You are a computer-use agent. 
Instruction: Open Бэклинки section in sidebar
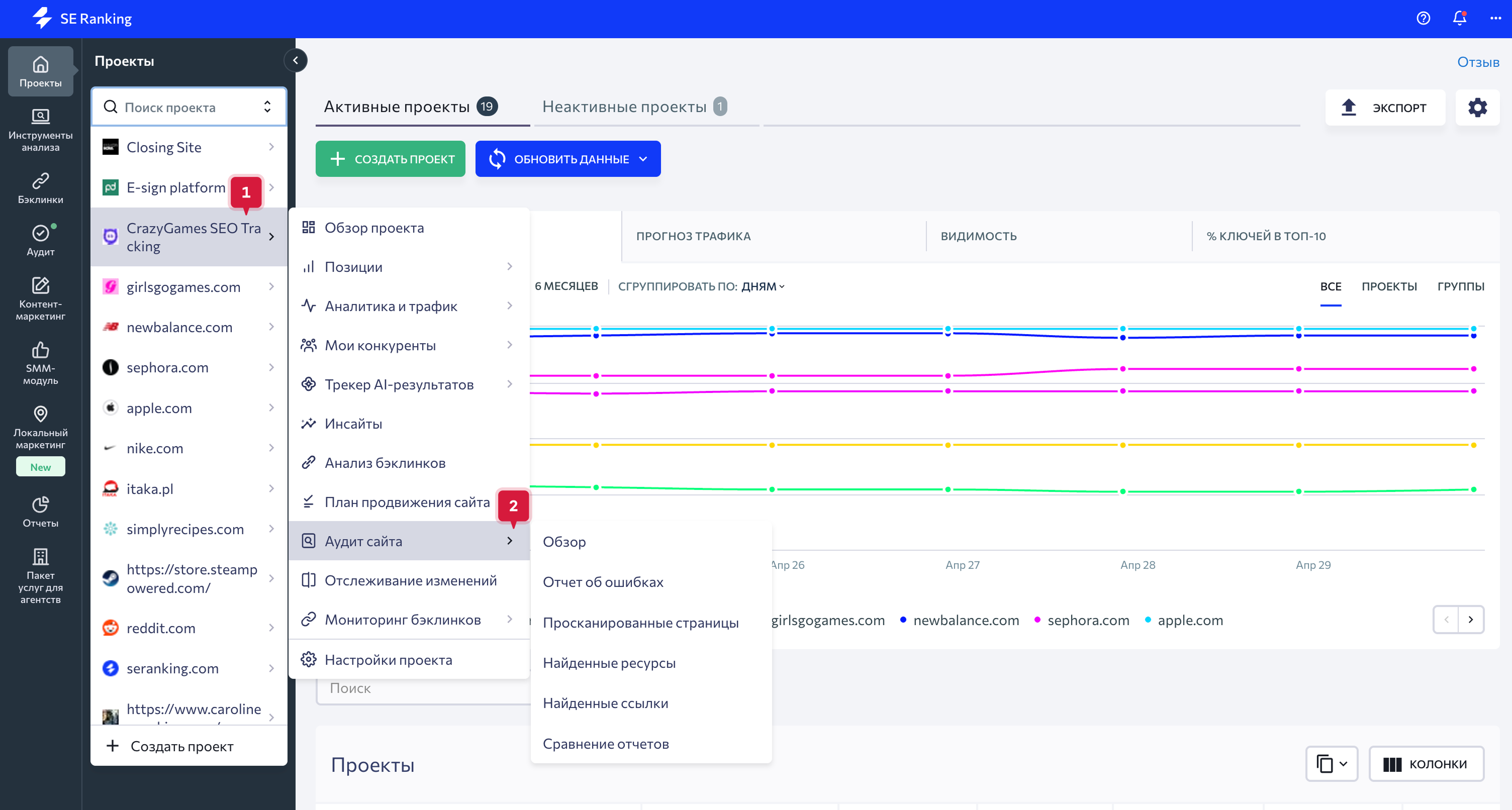(41, 188)
